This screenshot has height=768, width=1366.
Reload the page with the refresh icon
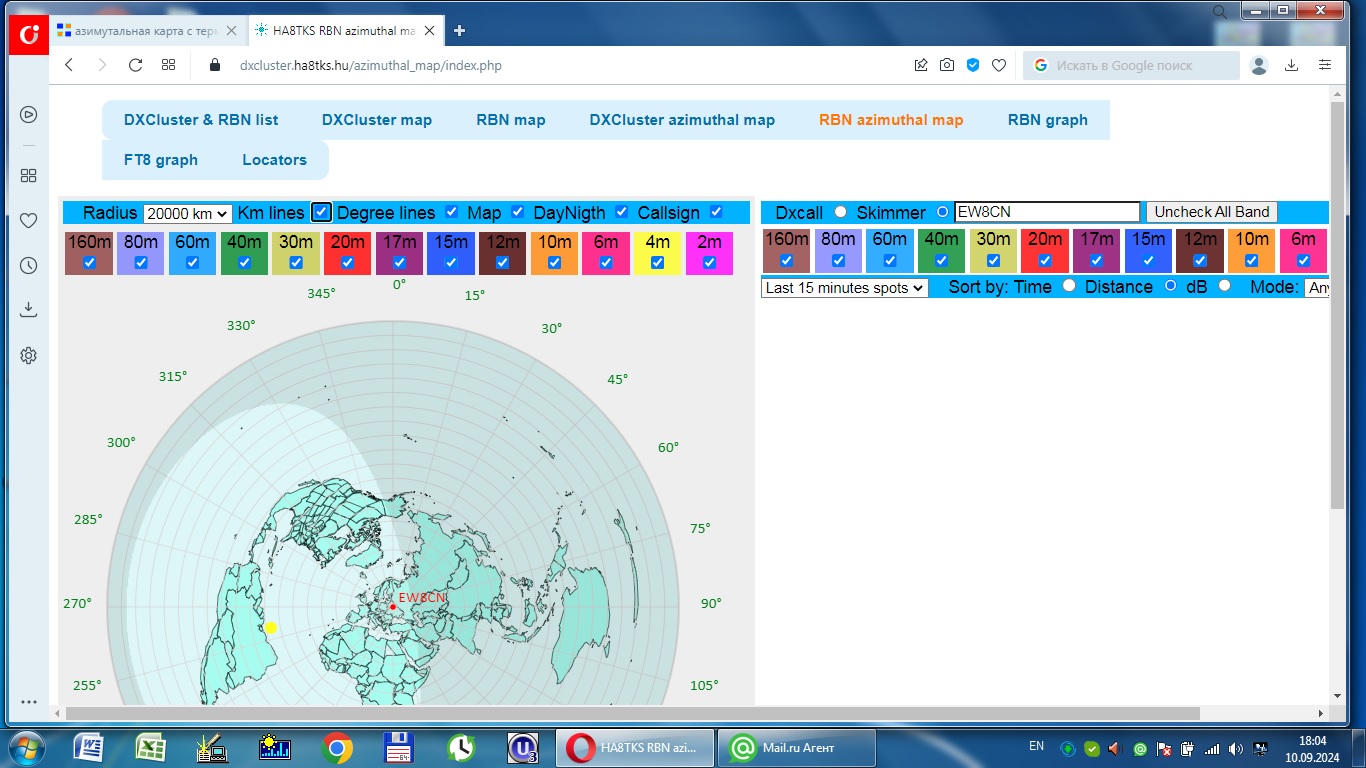click(135, 65)
